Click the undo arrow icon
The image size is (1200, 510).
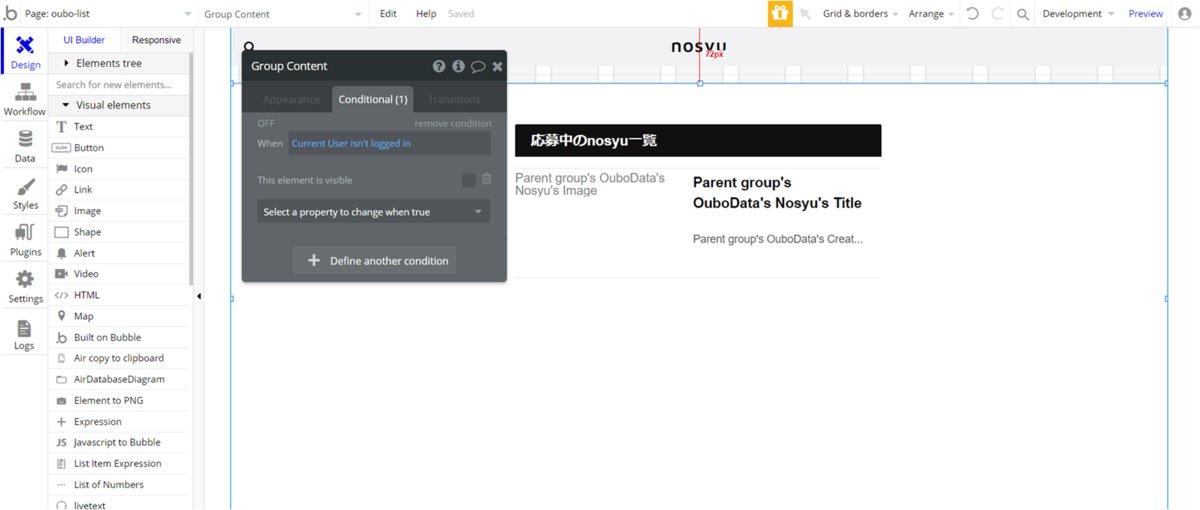(x=972, y=14)
